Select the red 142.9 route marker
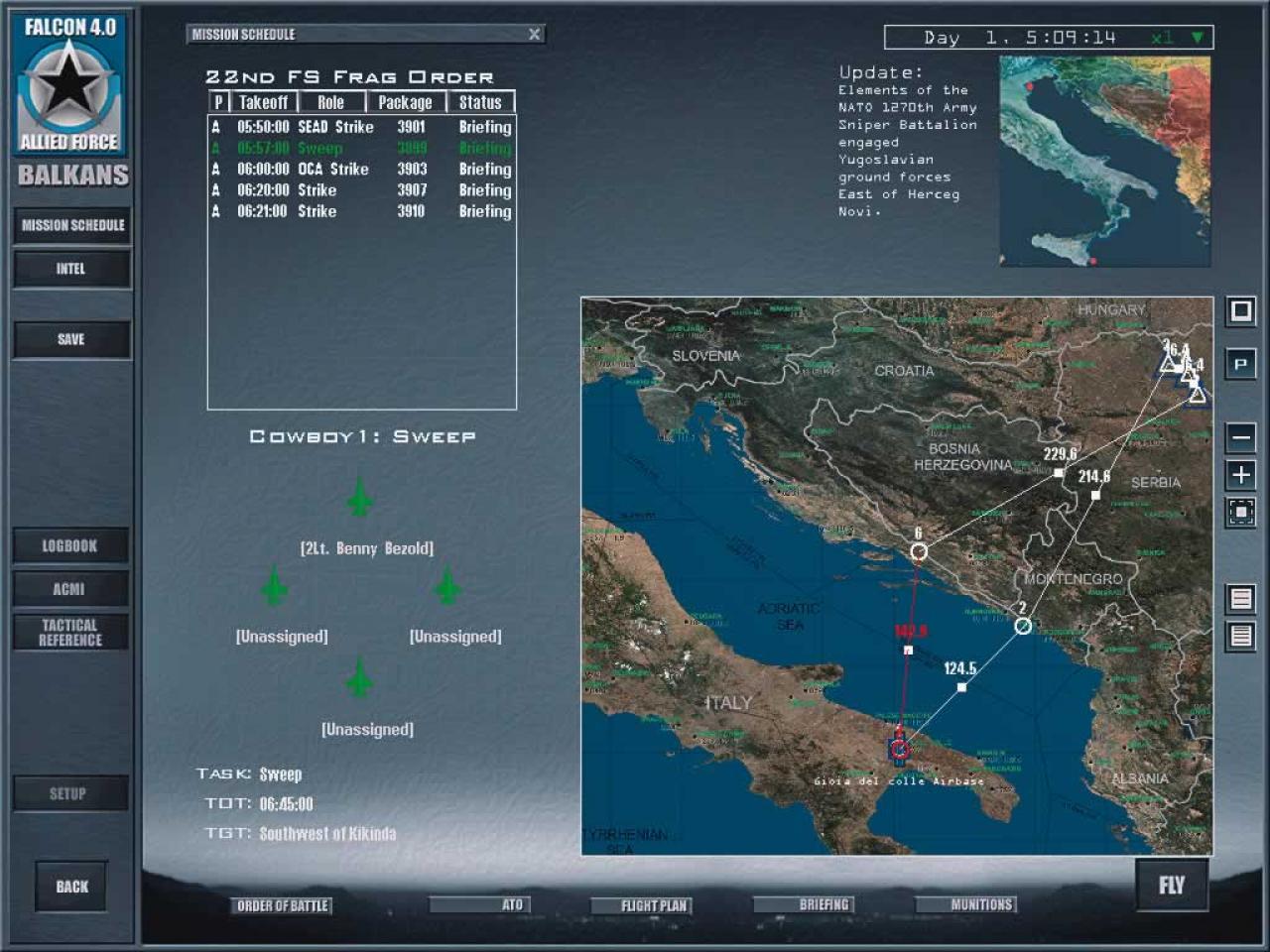The image size is (1270, 952). (x=908, y=651)
